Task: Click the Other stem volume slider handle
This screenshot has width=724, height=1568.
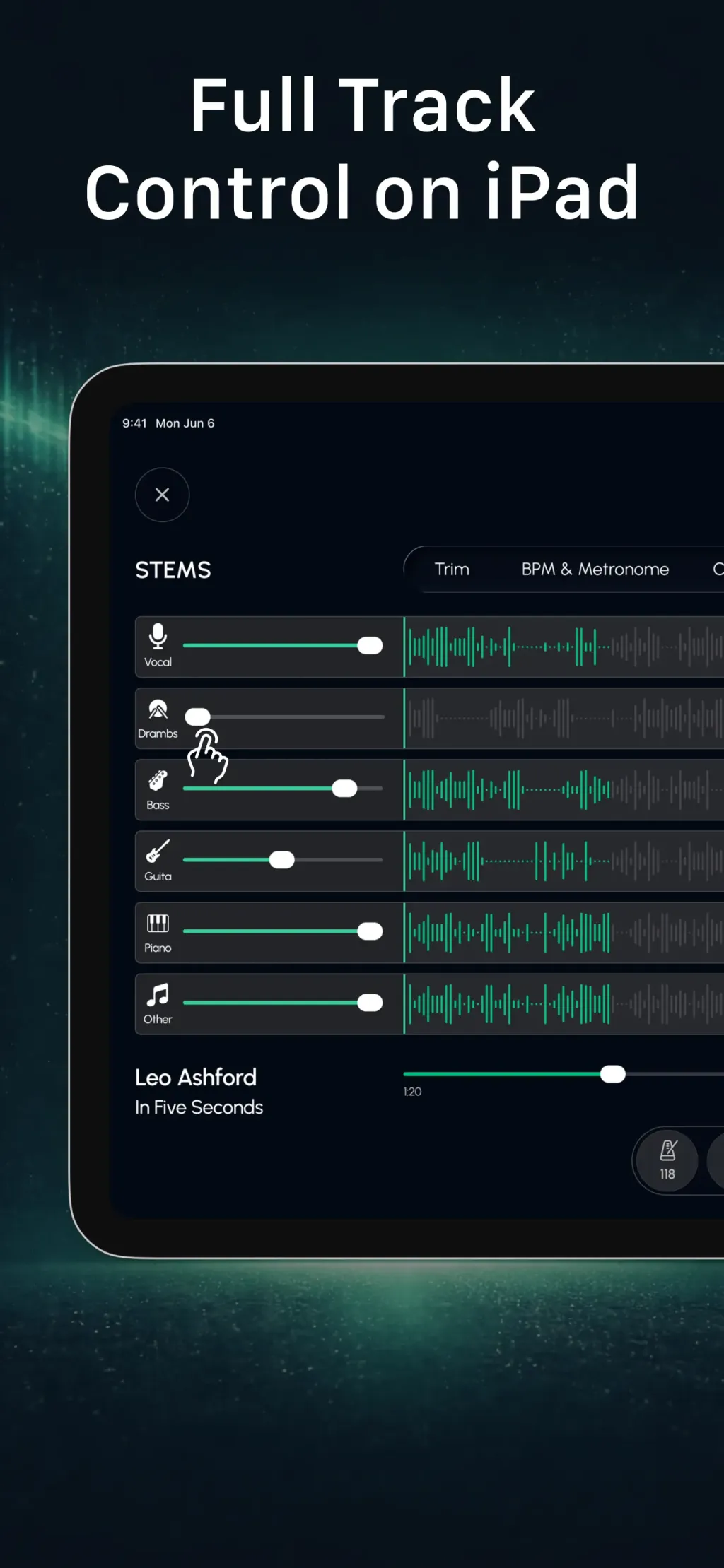Action: pos(370,1003)
